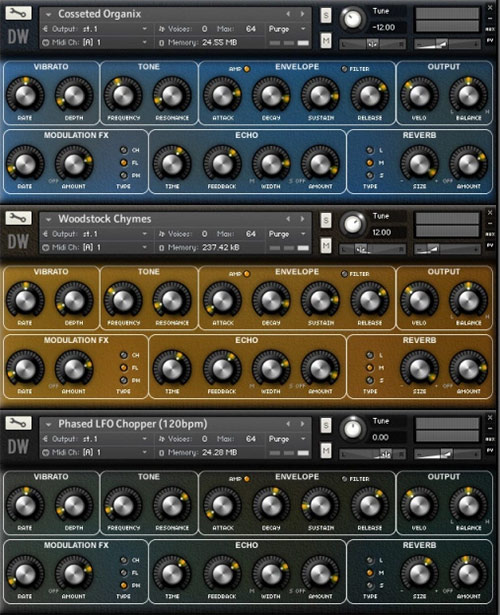Go to previous preset in Woodstock Chymes
Screen dimensions: 500x615
[288, 219]
